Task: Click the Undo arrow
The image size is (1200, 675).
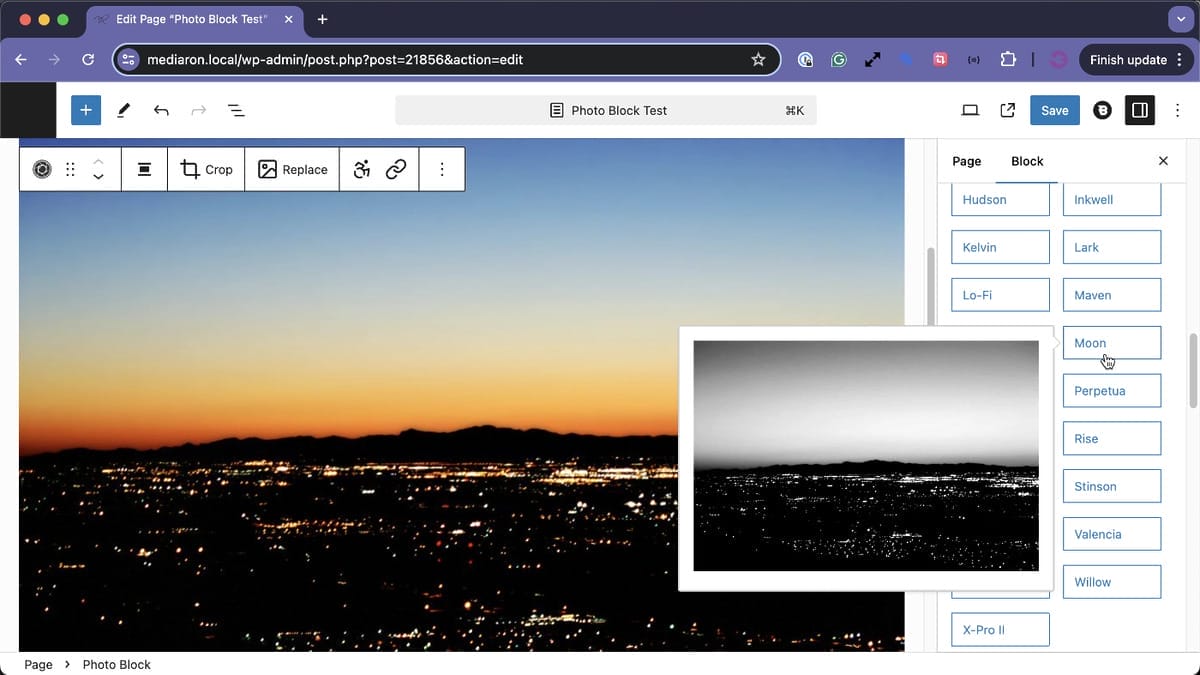Action: point(161,110)
